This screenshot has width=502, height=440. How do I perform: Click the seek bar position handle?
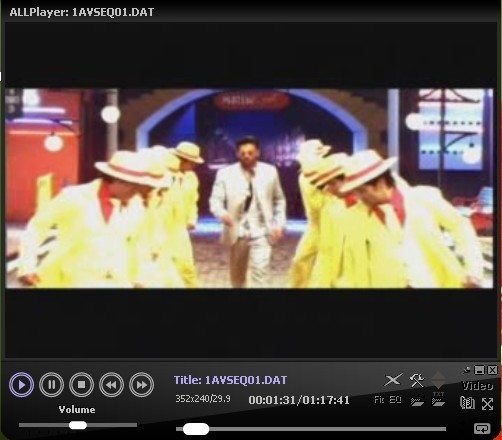point(196,429)
